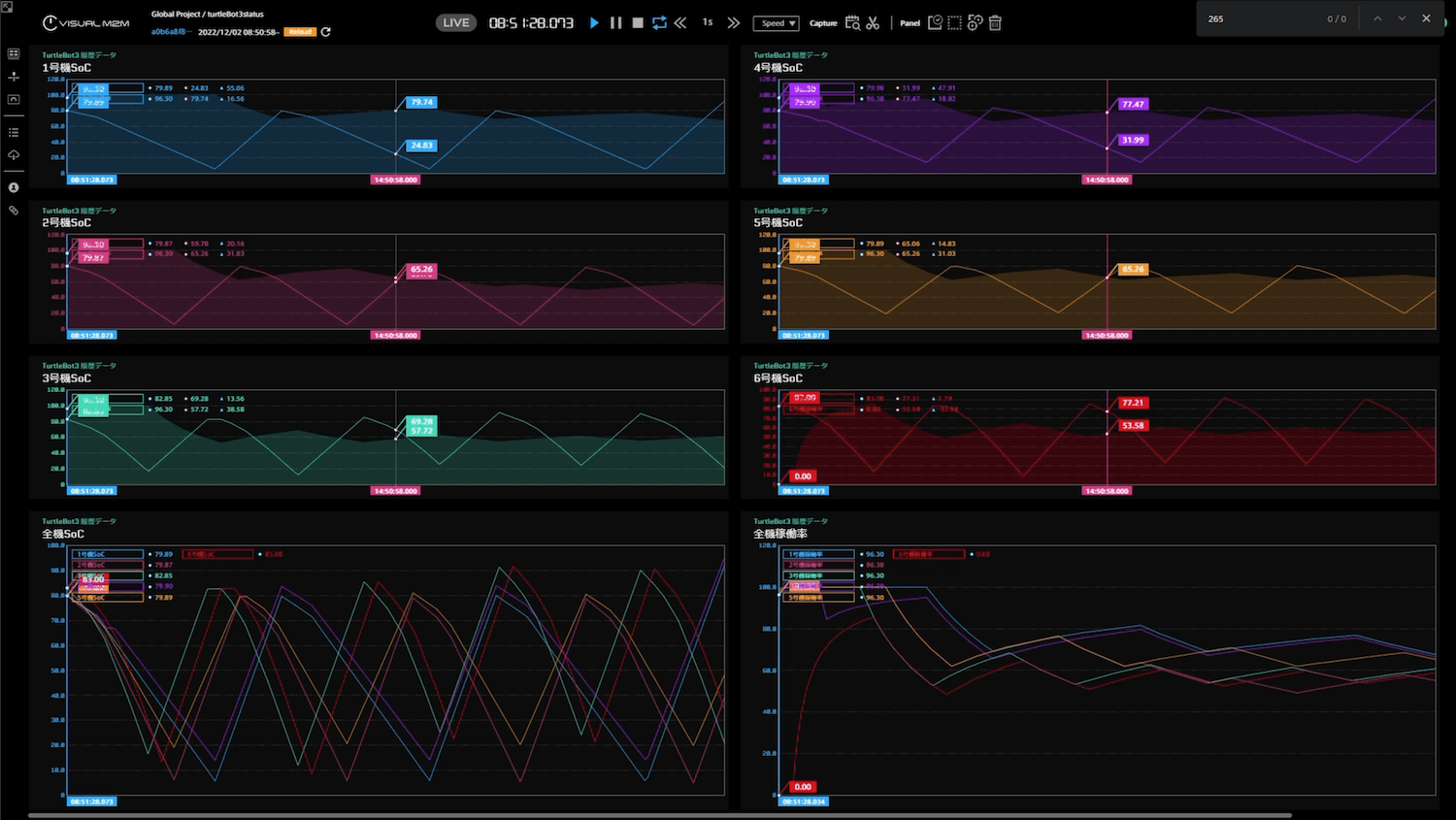Click the 5号機SoC panel title
This screenshot has width=1456, height=820.
[778, 223]
